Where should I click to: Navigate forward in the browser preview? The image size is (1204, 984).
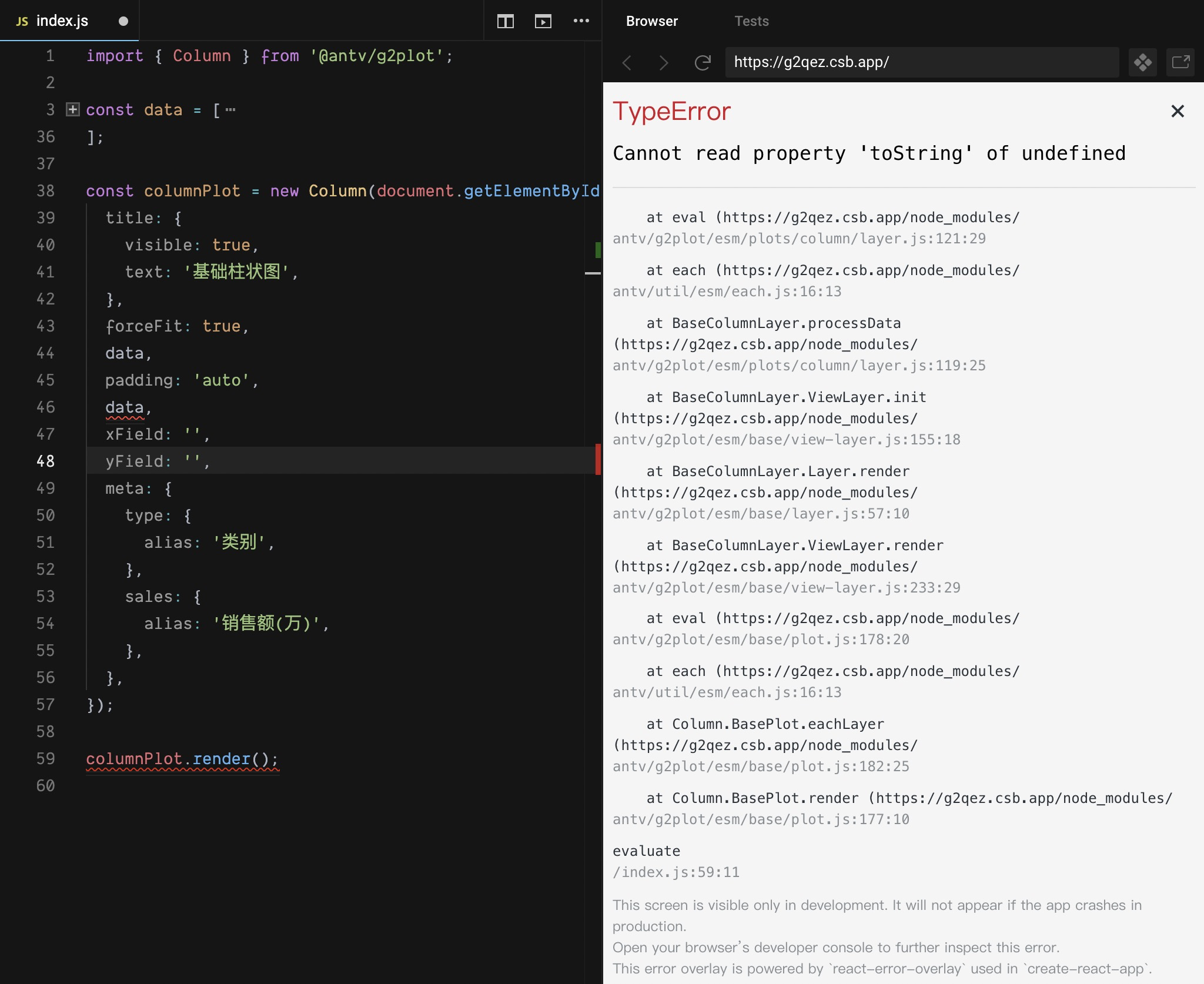(x=664, y=62)
